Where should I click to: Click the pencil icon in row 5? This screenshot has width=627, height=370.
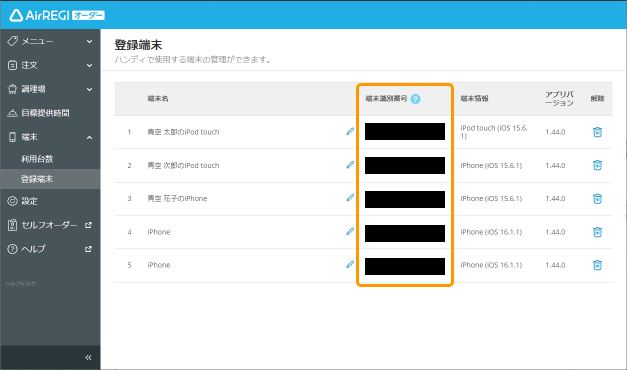(x=350, y=264)
